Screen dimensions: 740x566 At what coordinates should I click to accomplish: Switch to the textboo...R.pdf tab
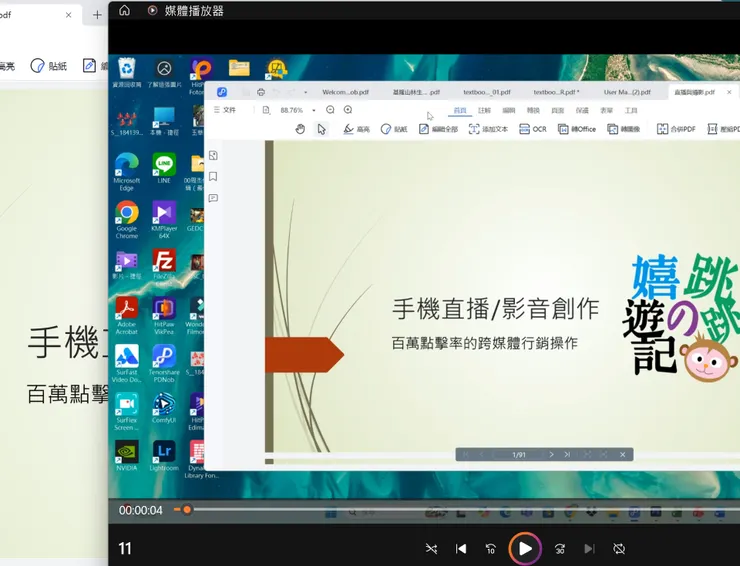pyautogui.click(x=556, y=92)
